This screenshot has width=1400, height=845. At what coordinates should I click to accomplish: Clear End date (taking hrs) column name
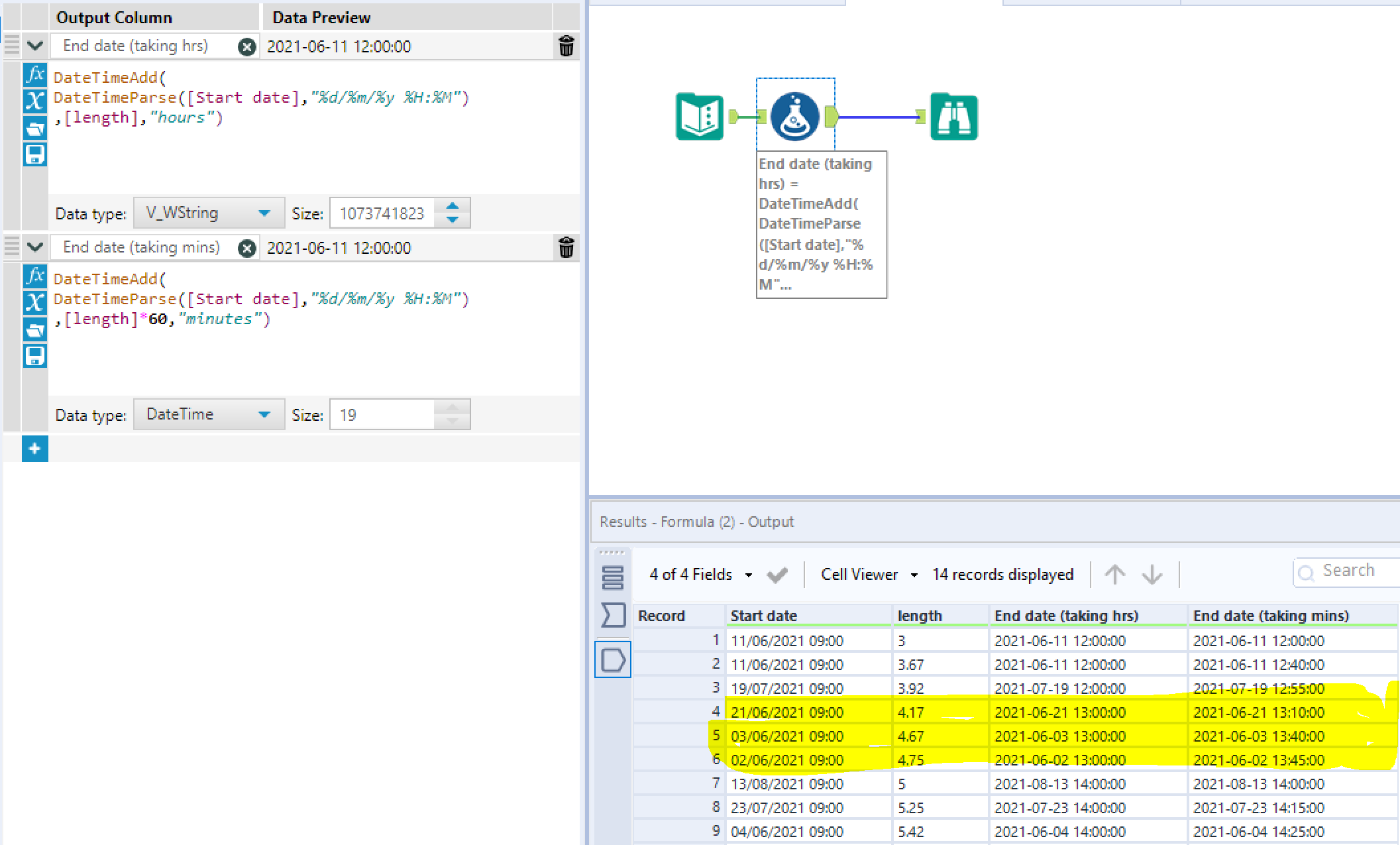click(x=247, y=46)
